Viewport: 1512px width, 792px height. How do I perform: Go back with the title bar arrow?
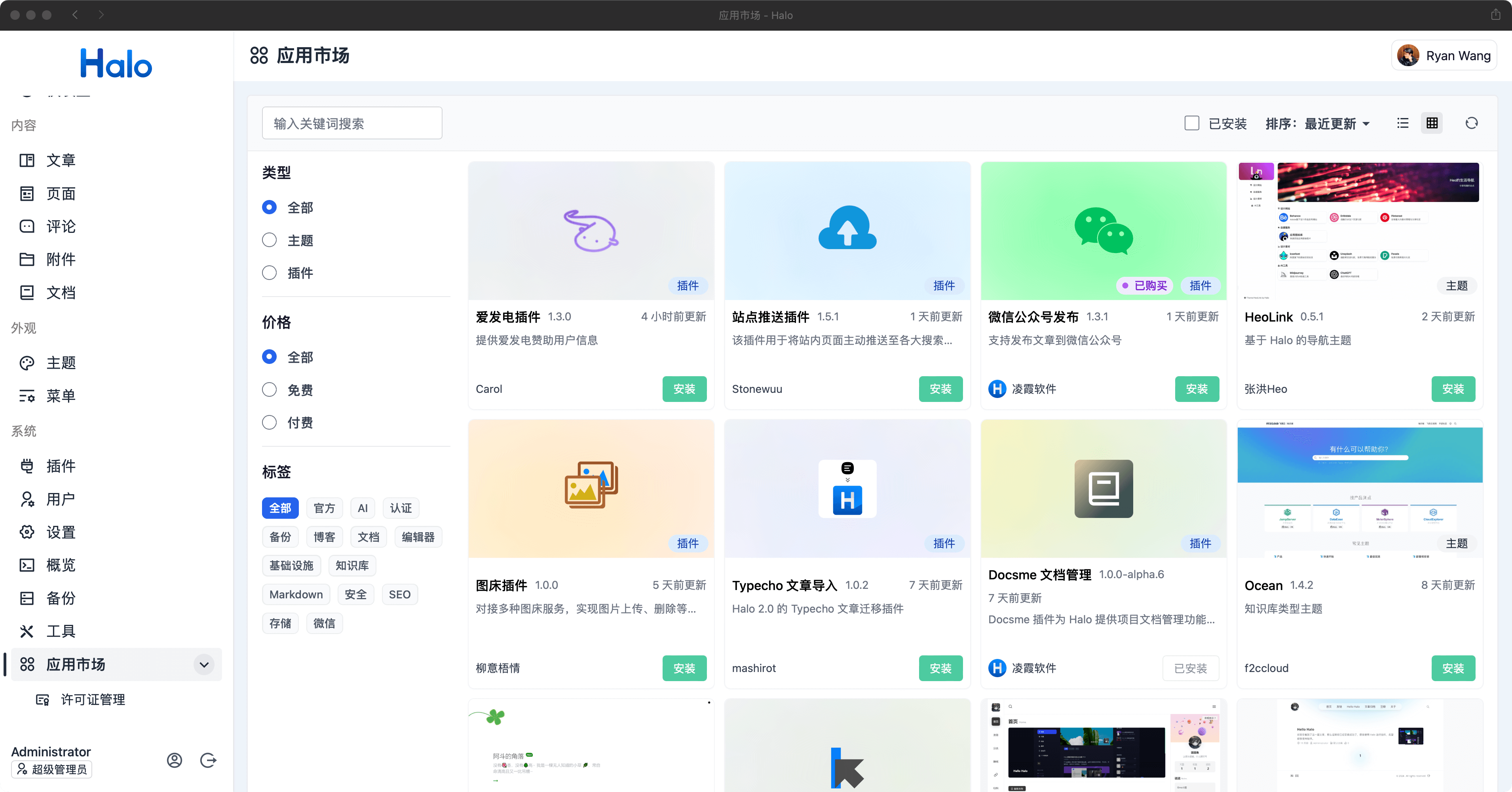pyautogui.click(x=75, y=15)
